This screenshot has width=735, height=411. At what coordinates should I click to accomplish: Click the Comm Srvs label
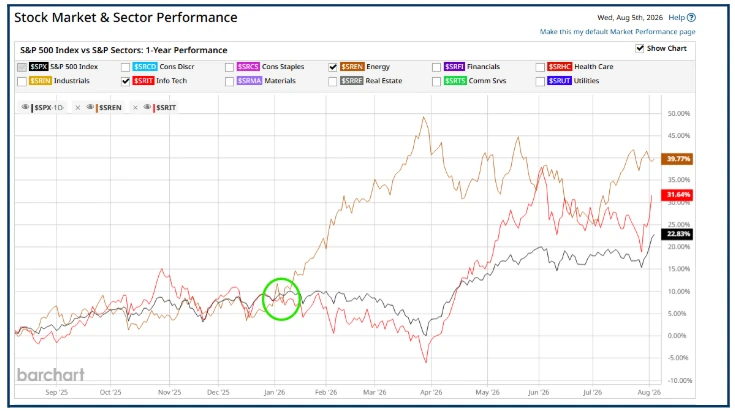tap(488, 81)
